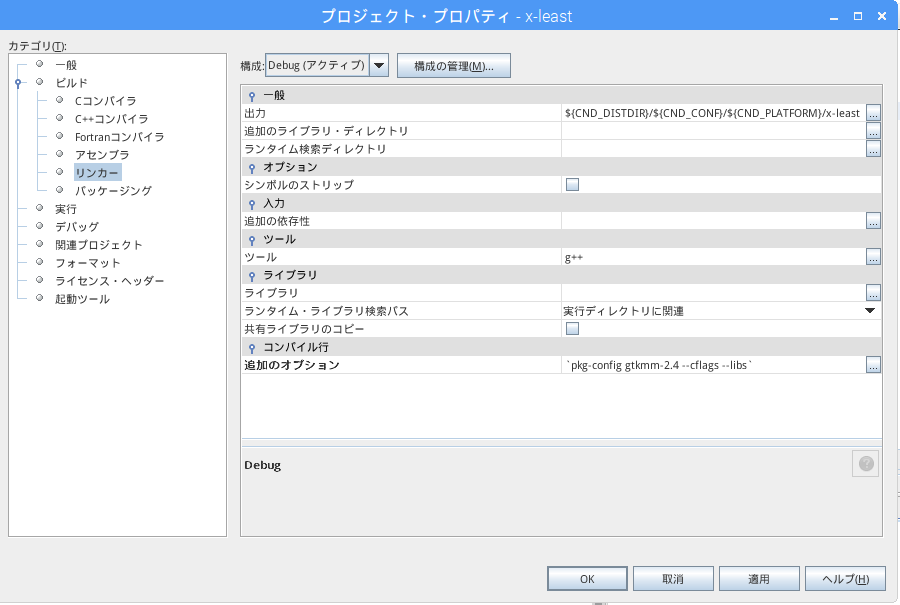Open the 構成 Debug dropdown
Image resolution: width=900 pixels, height=605 pixels.
coord(379,66)
